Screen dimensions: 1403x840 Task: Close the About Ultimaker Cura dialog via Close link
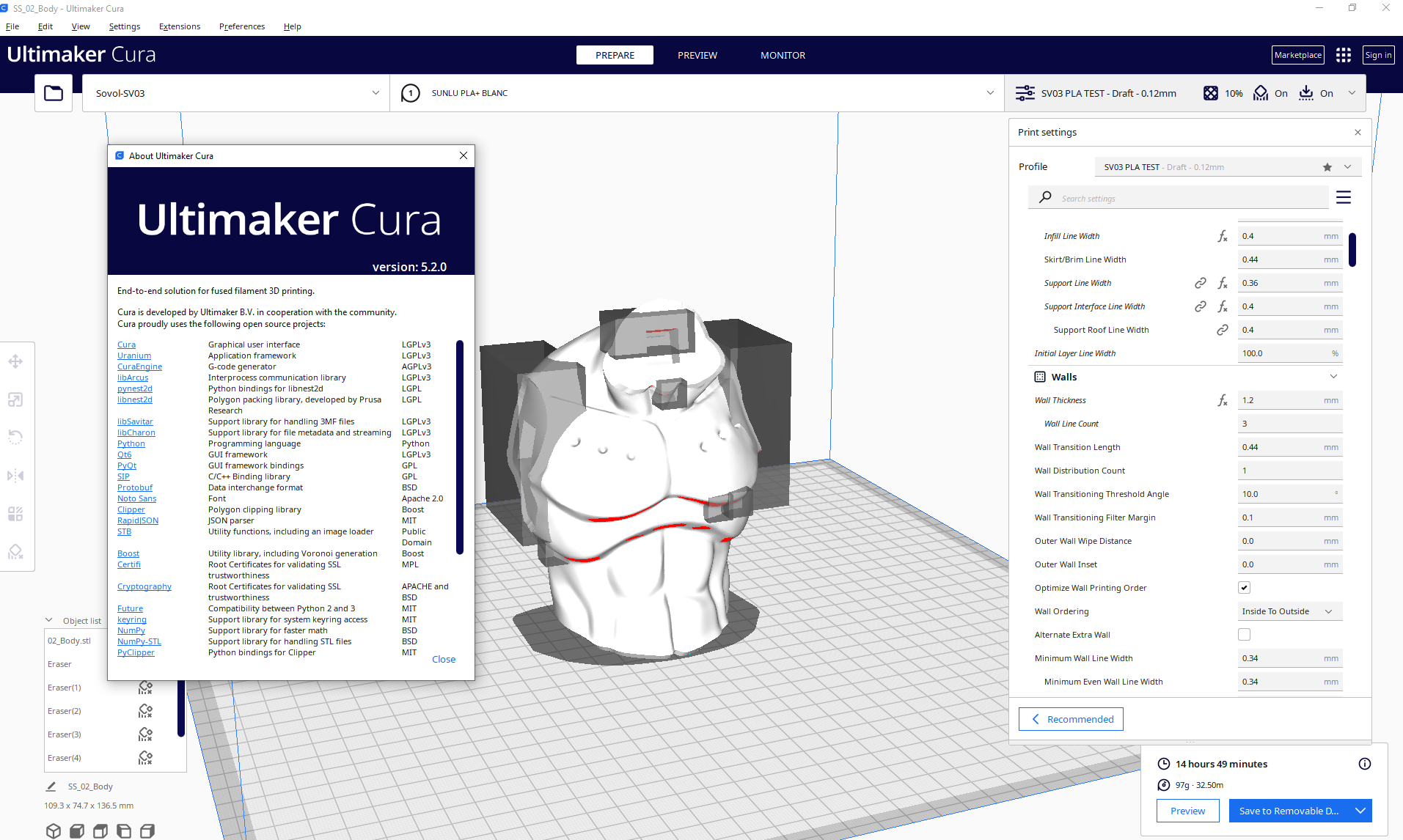(444, 659)
